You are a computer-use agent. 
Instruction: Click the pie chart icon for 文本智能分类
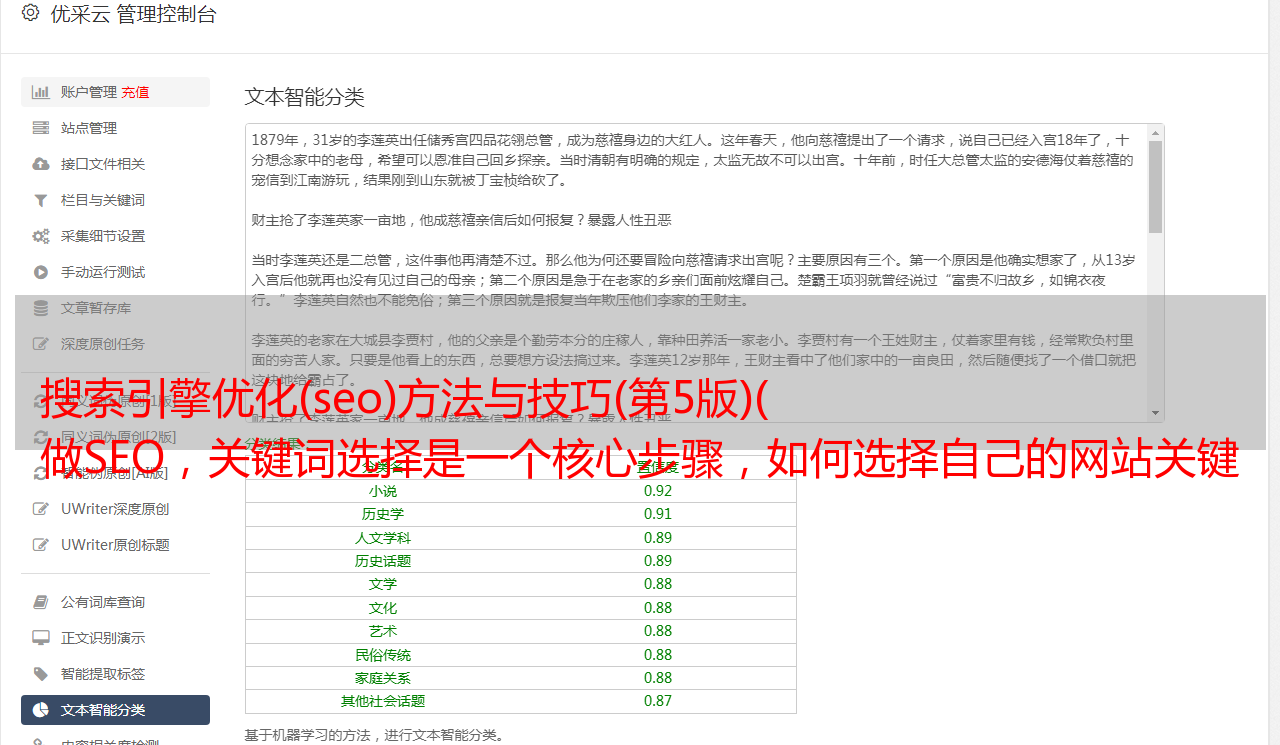[41, 710]
